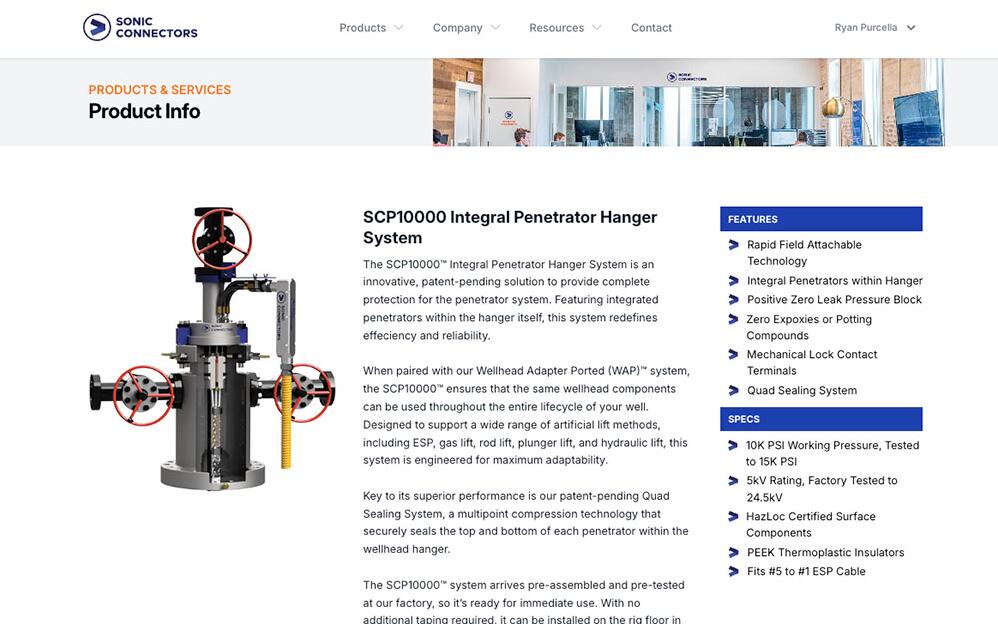
Task: Click arrow bullet beside Integral Penetrators within Hanger
Action: [733, 281]
